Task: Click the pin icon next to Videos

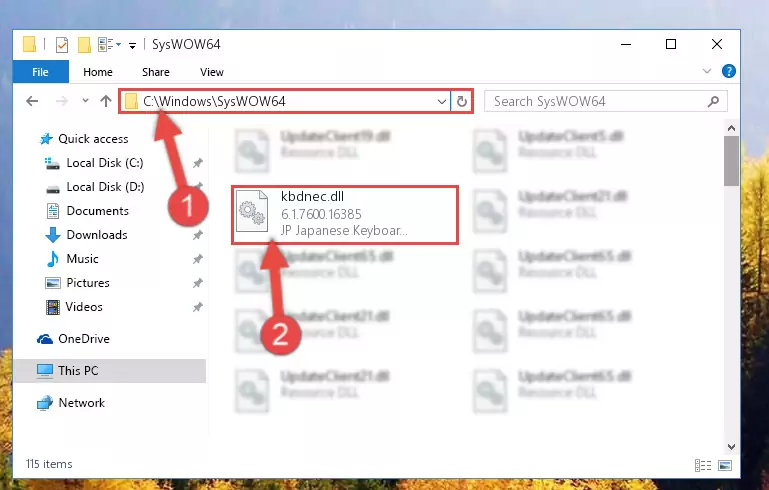Action: (x=198, y=308)
